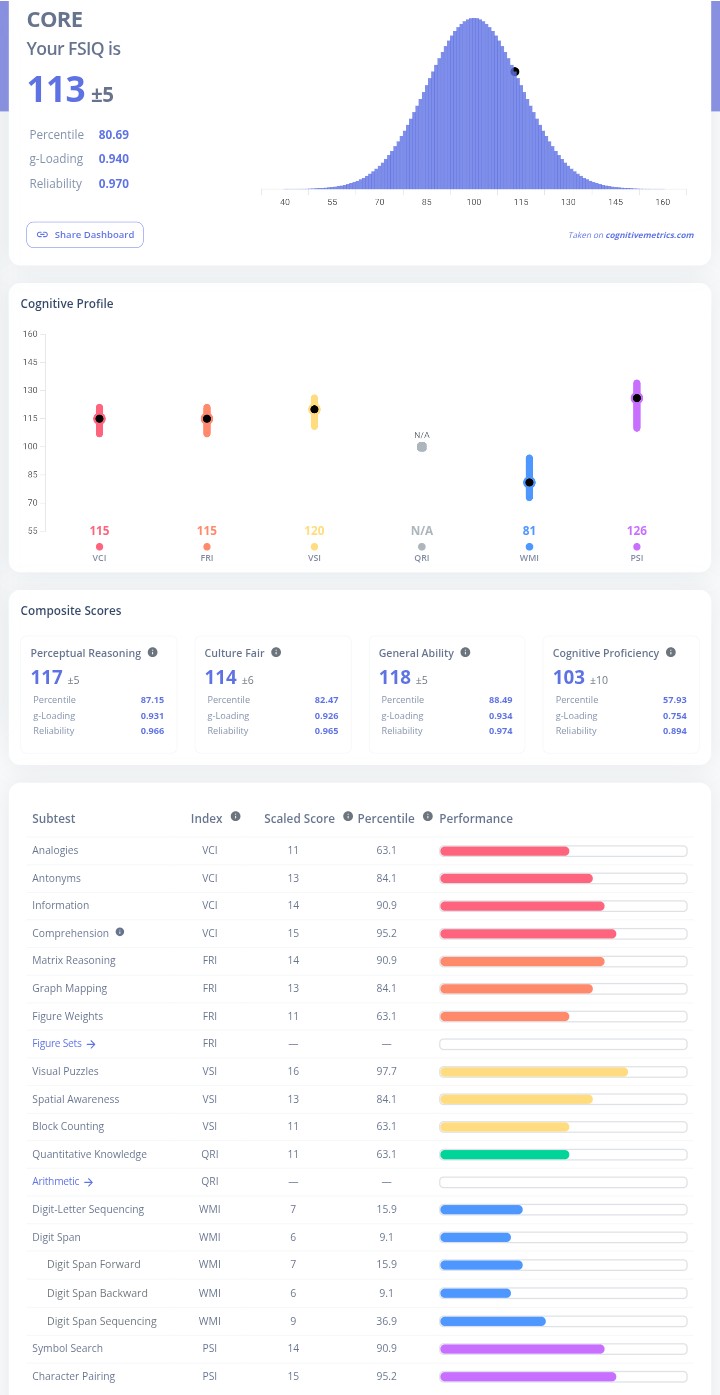Click the PSI 126 data point
This screenshot has width=720, height=1395.
click(636, 398)
